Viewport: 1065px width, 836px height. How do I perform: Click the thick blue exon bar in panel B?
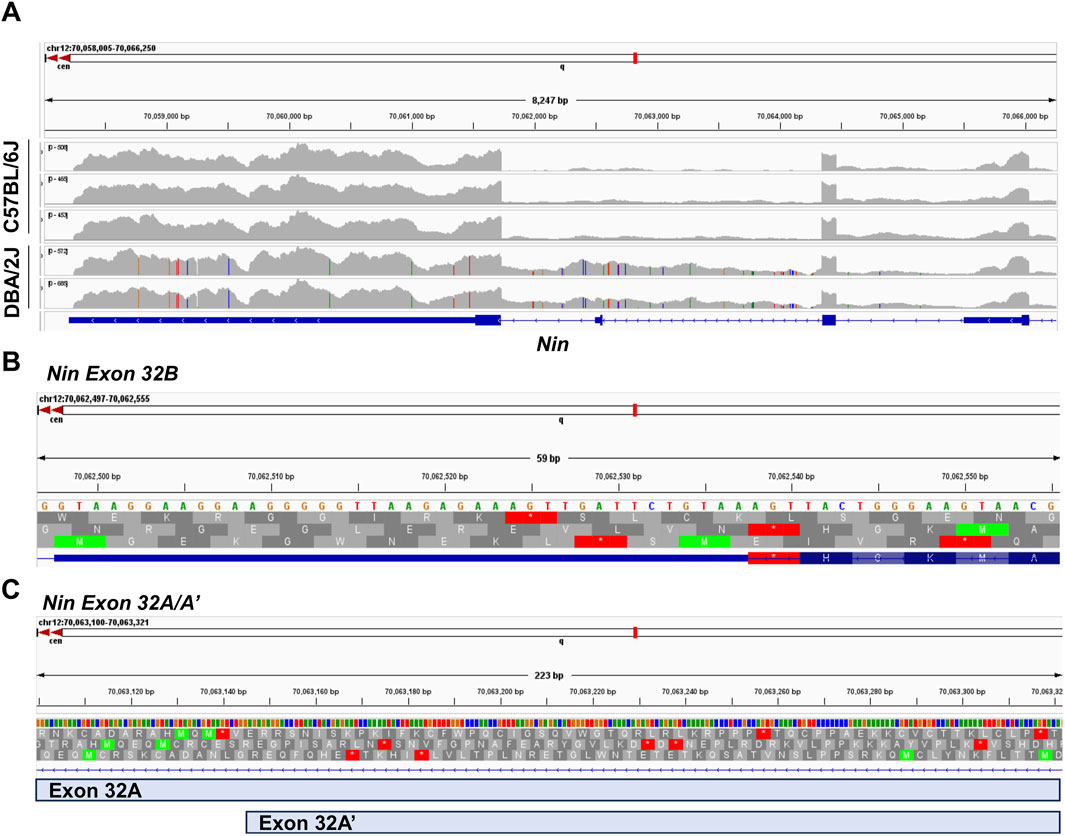[401, 558]
